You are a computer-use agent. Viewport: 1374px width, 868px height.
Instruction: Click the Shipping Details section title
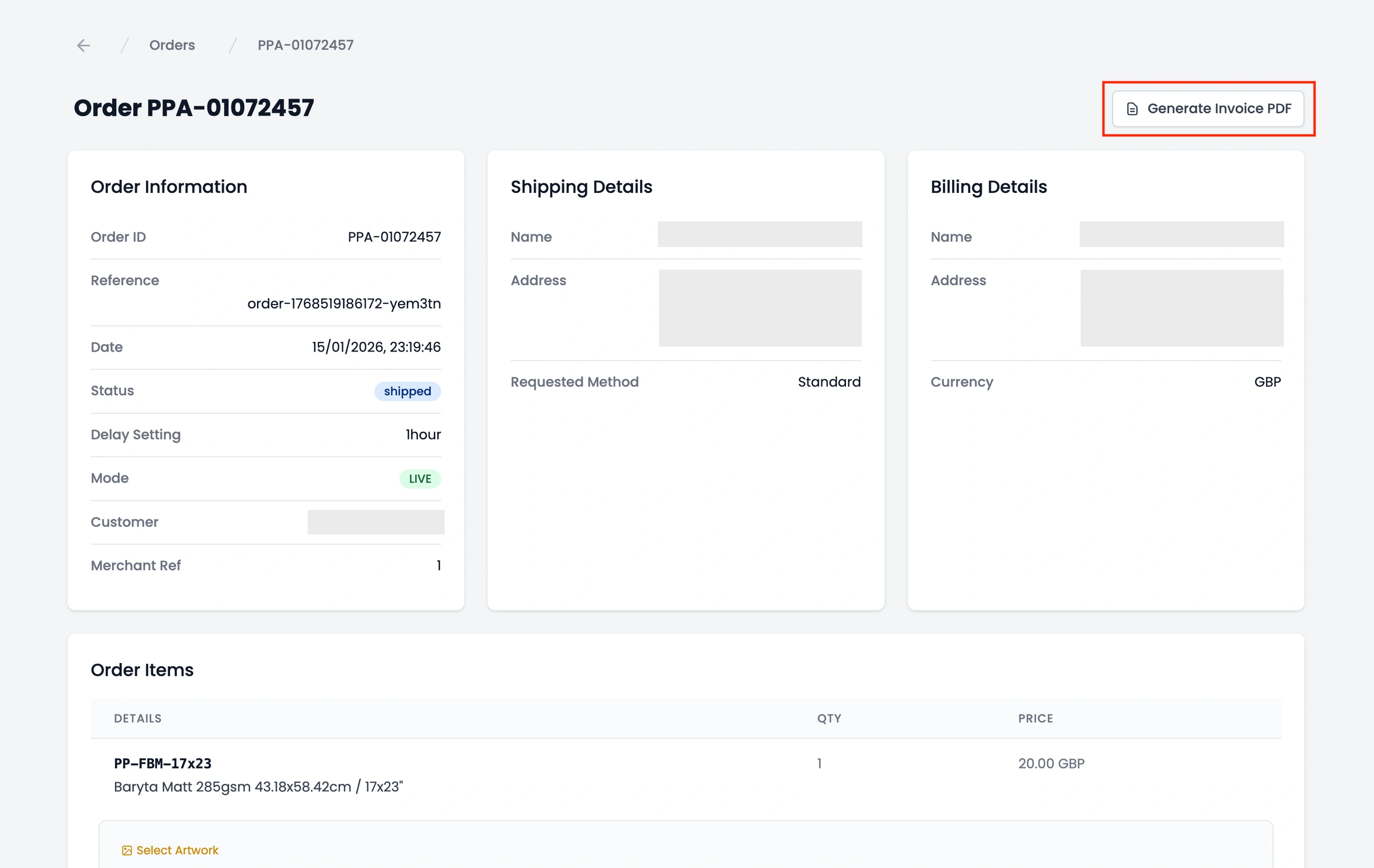point(581,187)
